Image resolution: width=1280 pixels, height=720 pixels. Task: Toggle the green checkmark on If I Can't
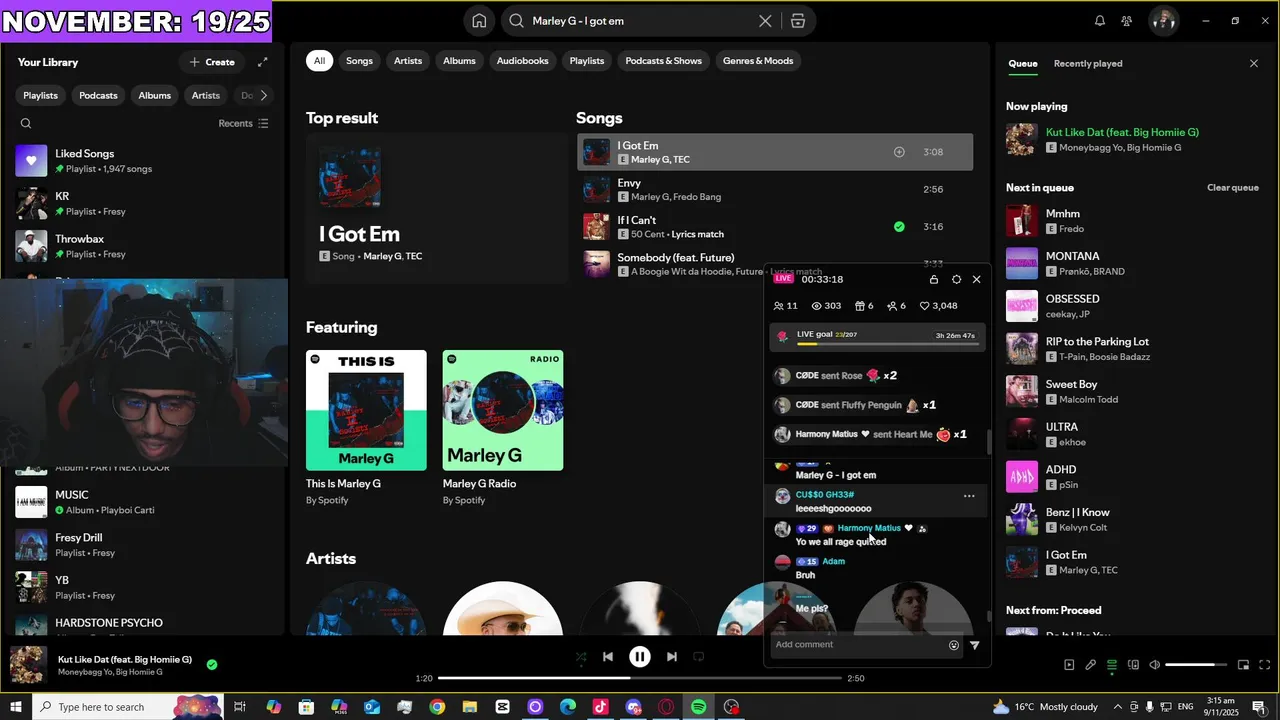coord(899,227)
